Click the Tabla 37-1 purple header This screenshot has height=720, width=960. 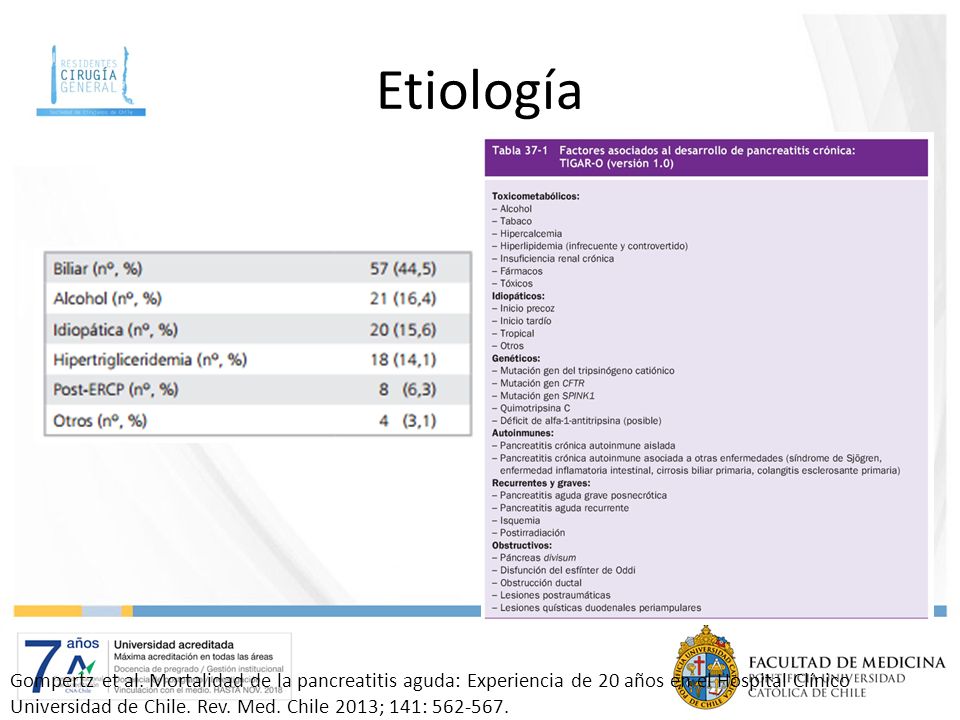pyautogui.click(x=706, y=157)
